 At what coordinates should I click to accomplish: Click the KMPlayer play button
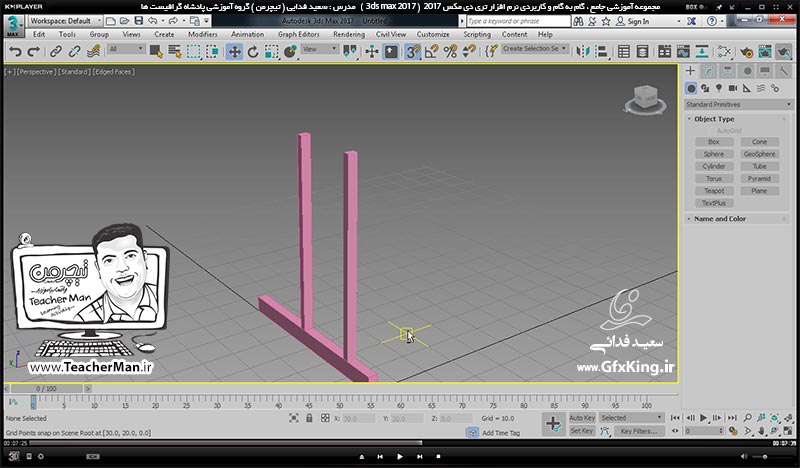click(x=399, y=456)
